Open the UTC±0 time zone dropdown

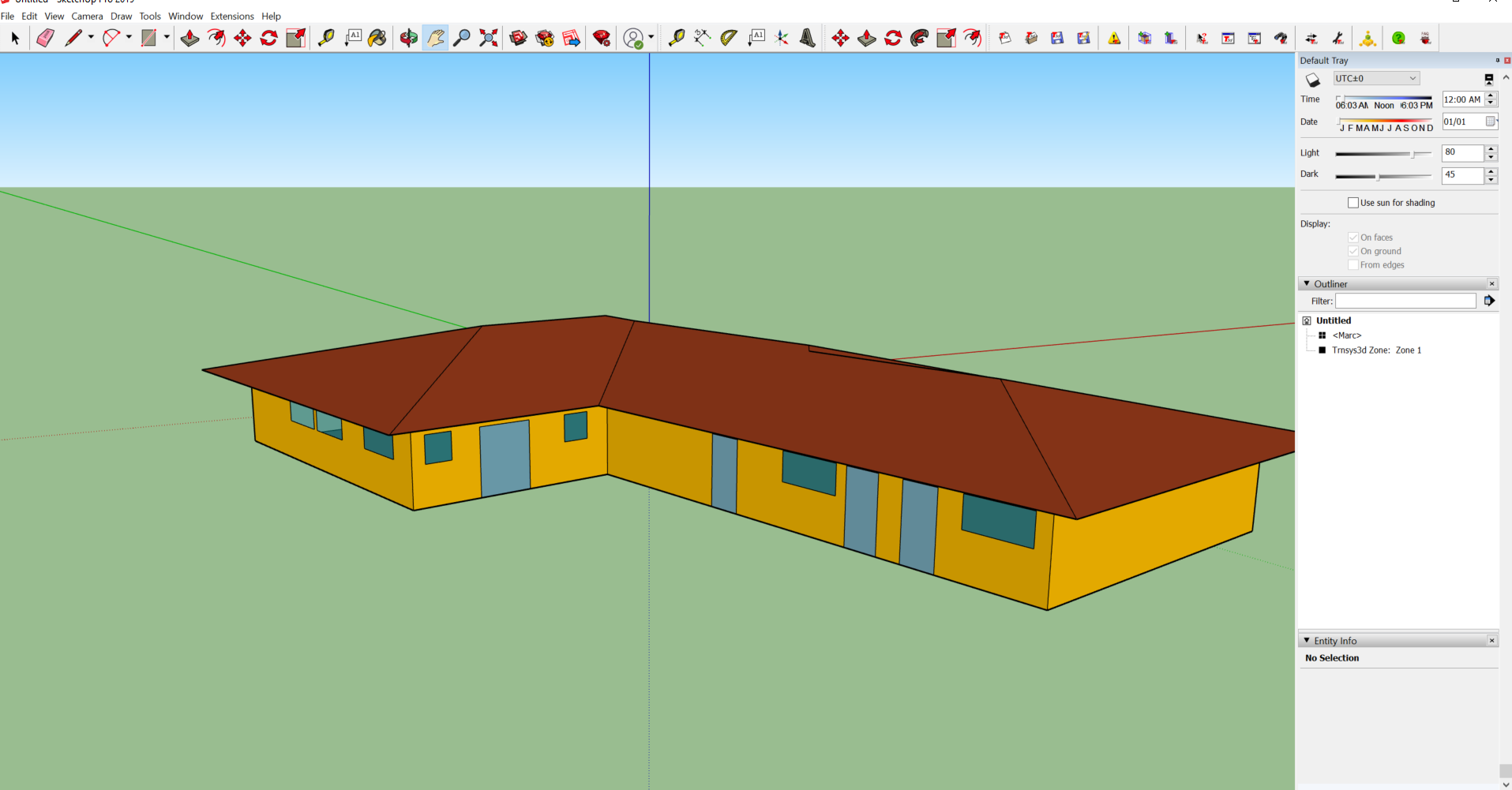click(x=1376, y=78)
